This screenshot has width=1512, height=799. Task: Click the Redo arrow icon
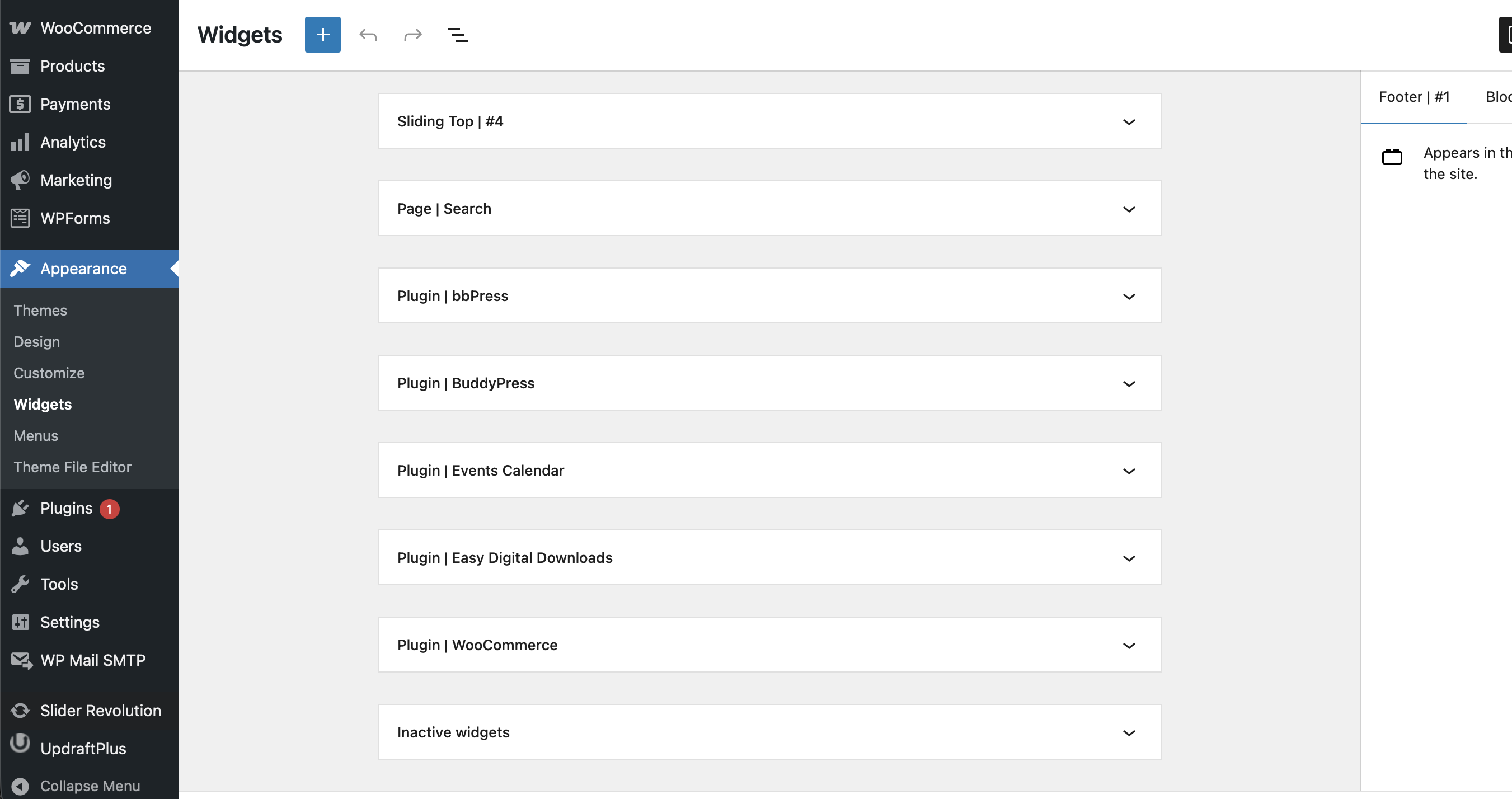tap(412, 35)
